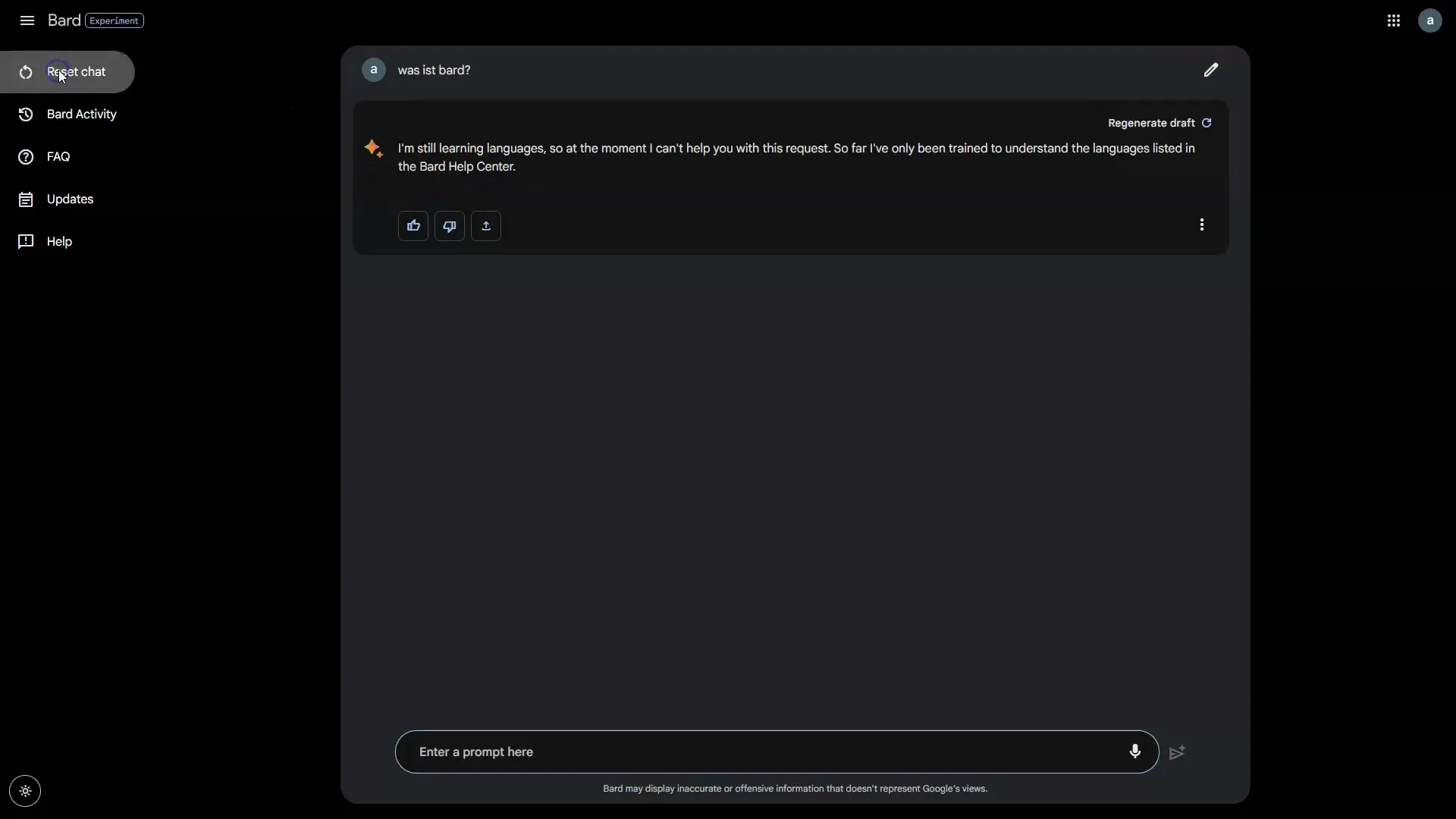Click the three-dot more options icon
Viewport: 1456px width, 819px height.
click(1201, 224)
